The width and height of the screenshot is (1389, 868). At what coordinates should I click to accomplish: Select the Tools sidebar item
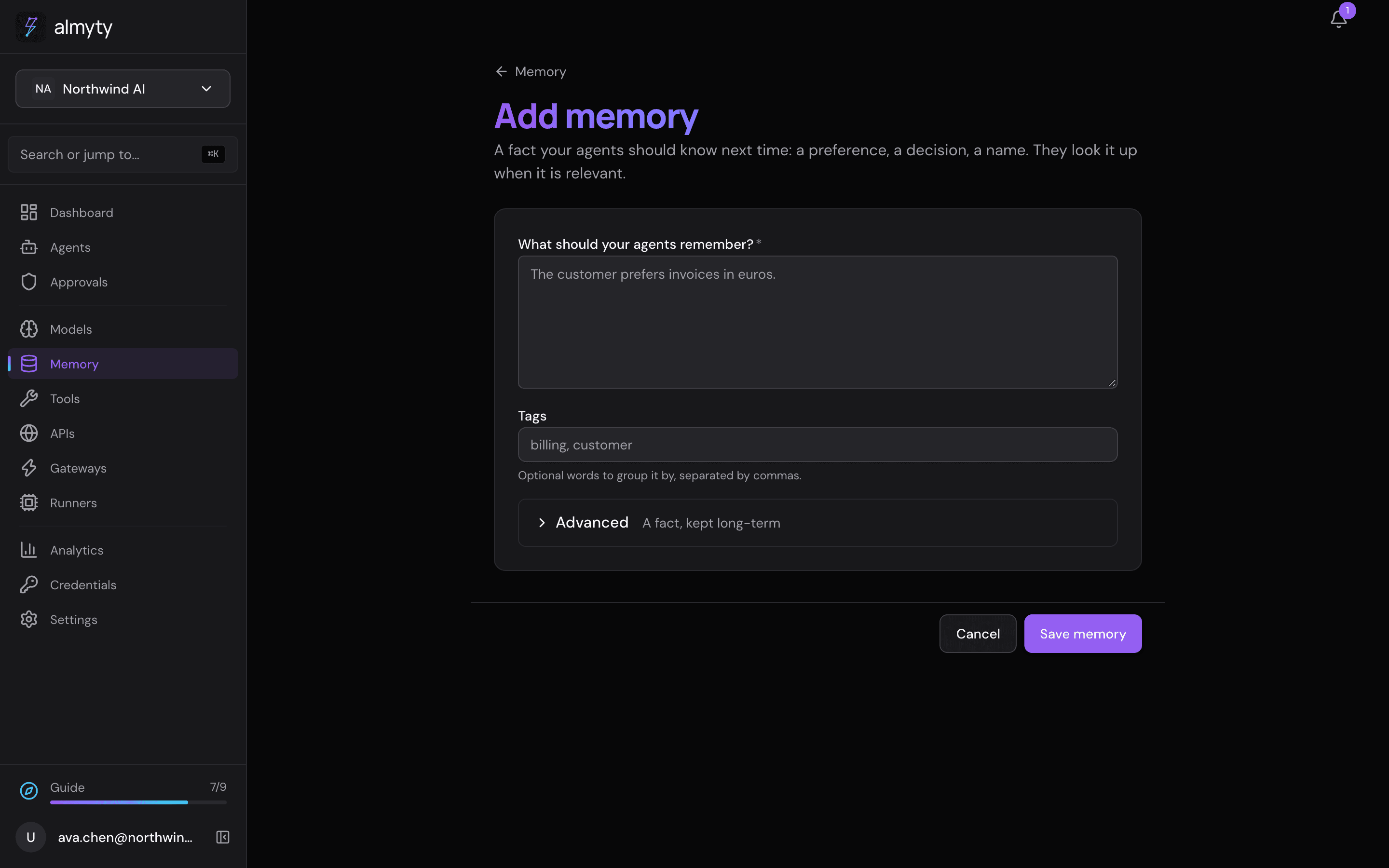123,398
